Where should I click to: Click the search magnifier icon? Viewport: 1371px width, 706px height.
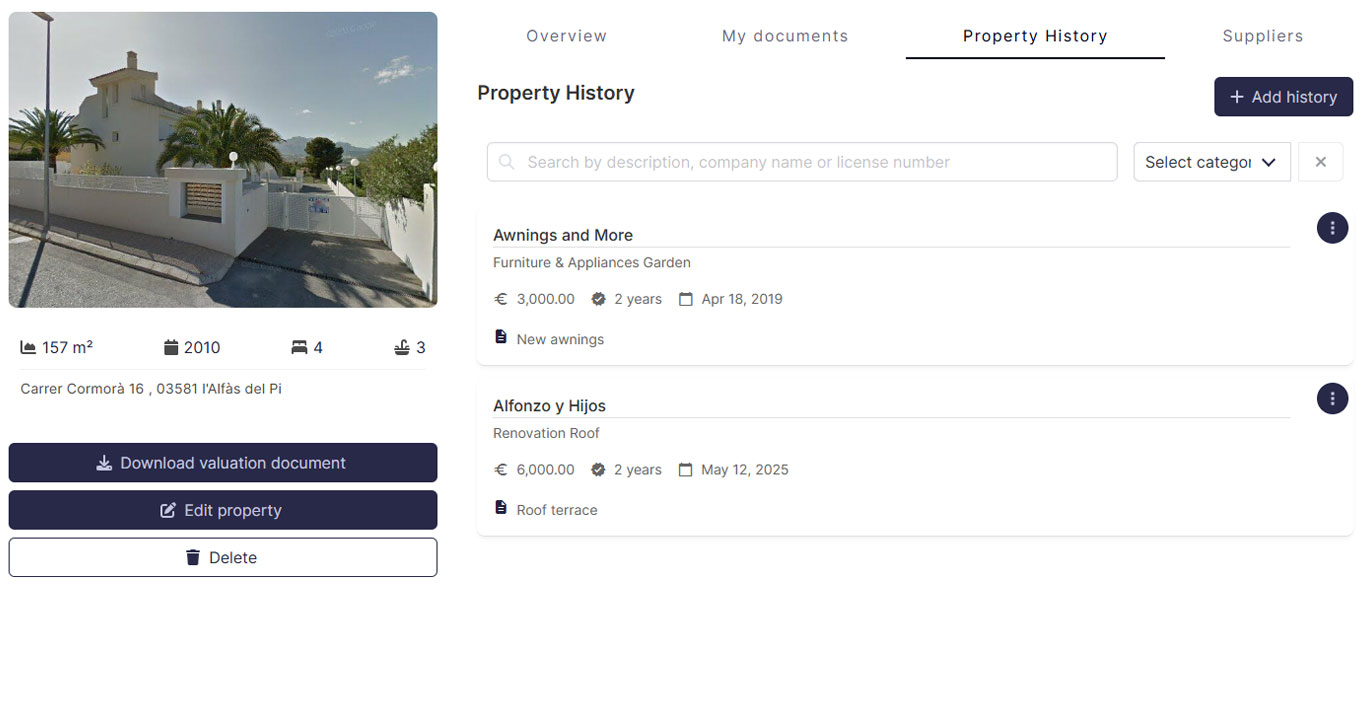(507, 162)
